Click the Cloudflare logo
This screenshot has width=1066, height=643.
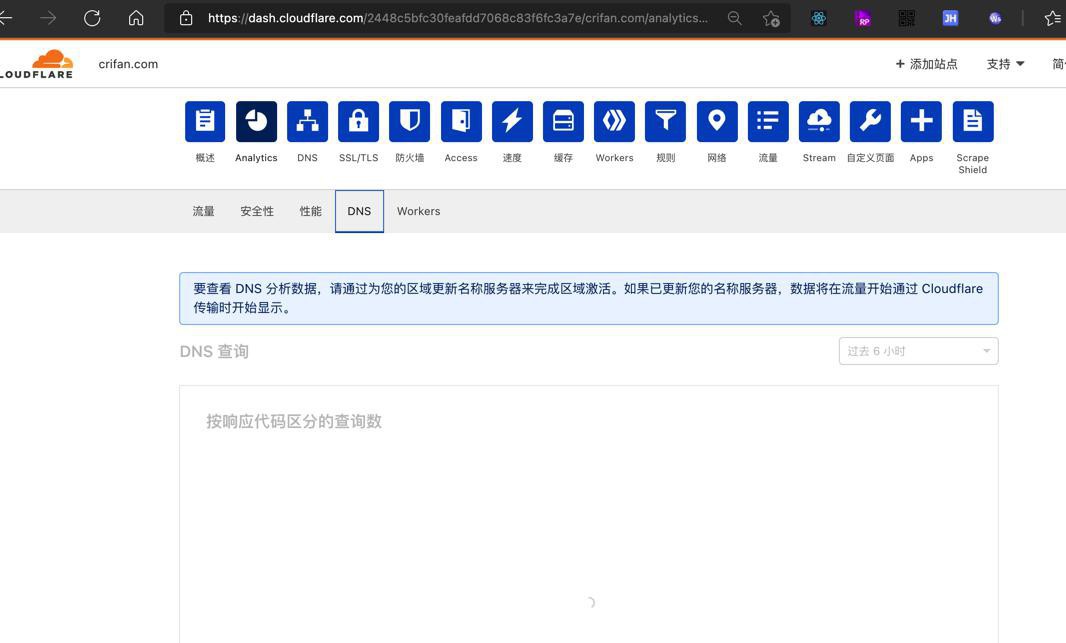pos(37,64)
